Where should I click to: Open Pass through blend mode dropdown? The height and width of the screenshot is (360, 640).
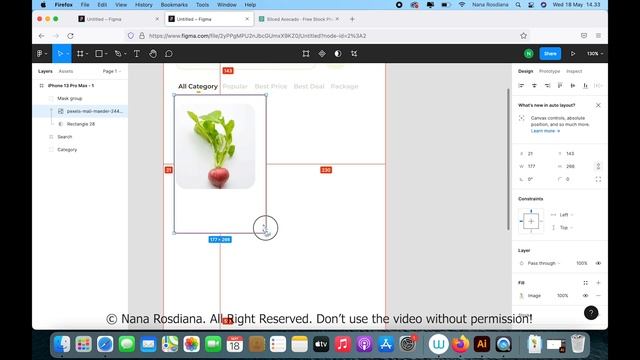(x=544, y=263)
